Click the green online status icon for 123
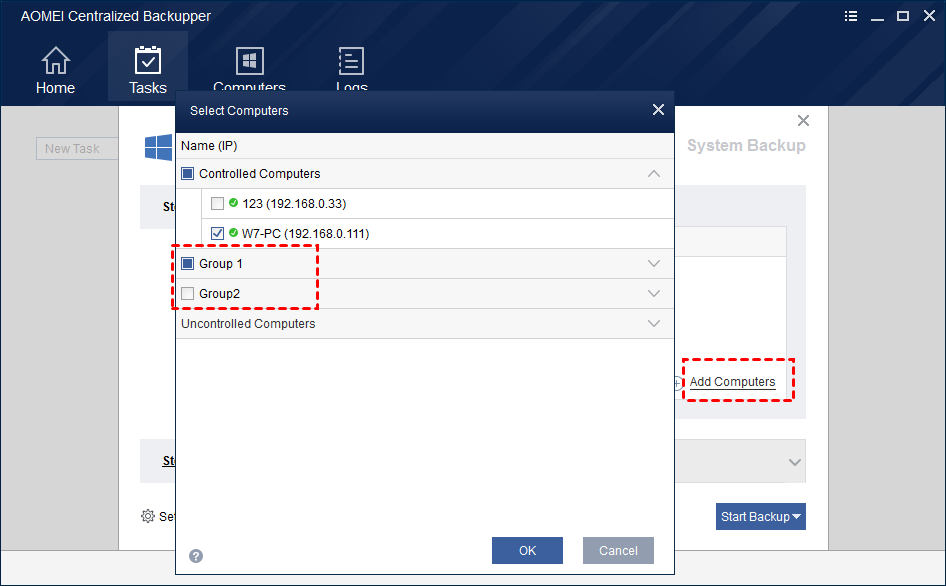This screenshot has height=586, width=946. 233,203
